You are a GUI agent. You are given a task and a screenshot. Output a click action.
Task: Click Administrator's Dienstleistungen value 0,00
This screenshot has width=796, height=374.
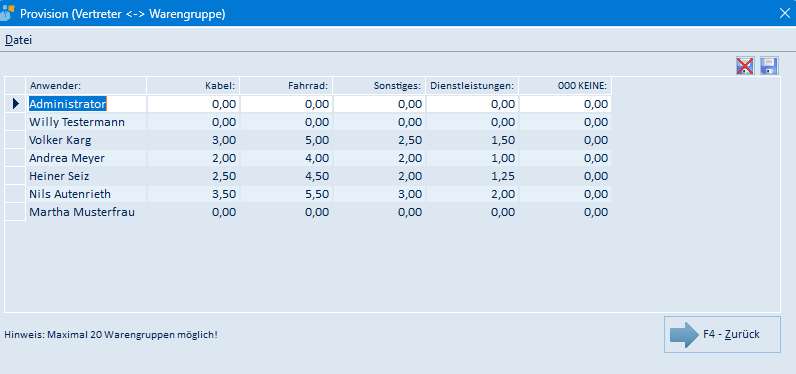pos(472,104)
